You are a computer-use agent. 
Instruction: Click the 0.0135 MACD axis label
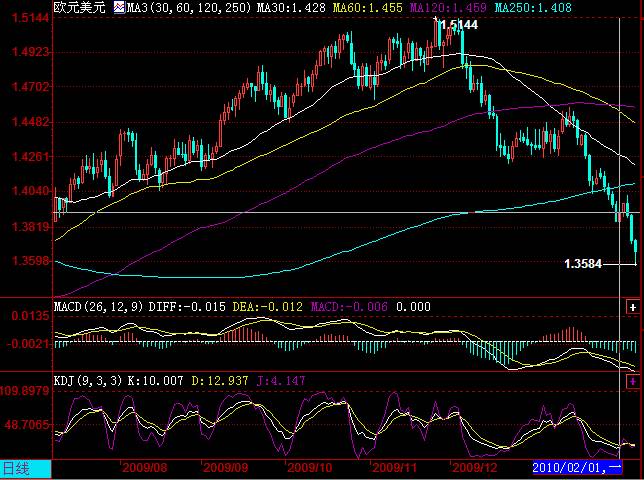coord(30,316)
